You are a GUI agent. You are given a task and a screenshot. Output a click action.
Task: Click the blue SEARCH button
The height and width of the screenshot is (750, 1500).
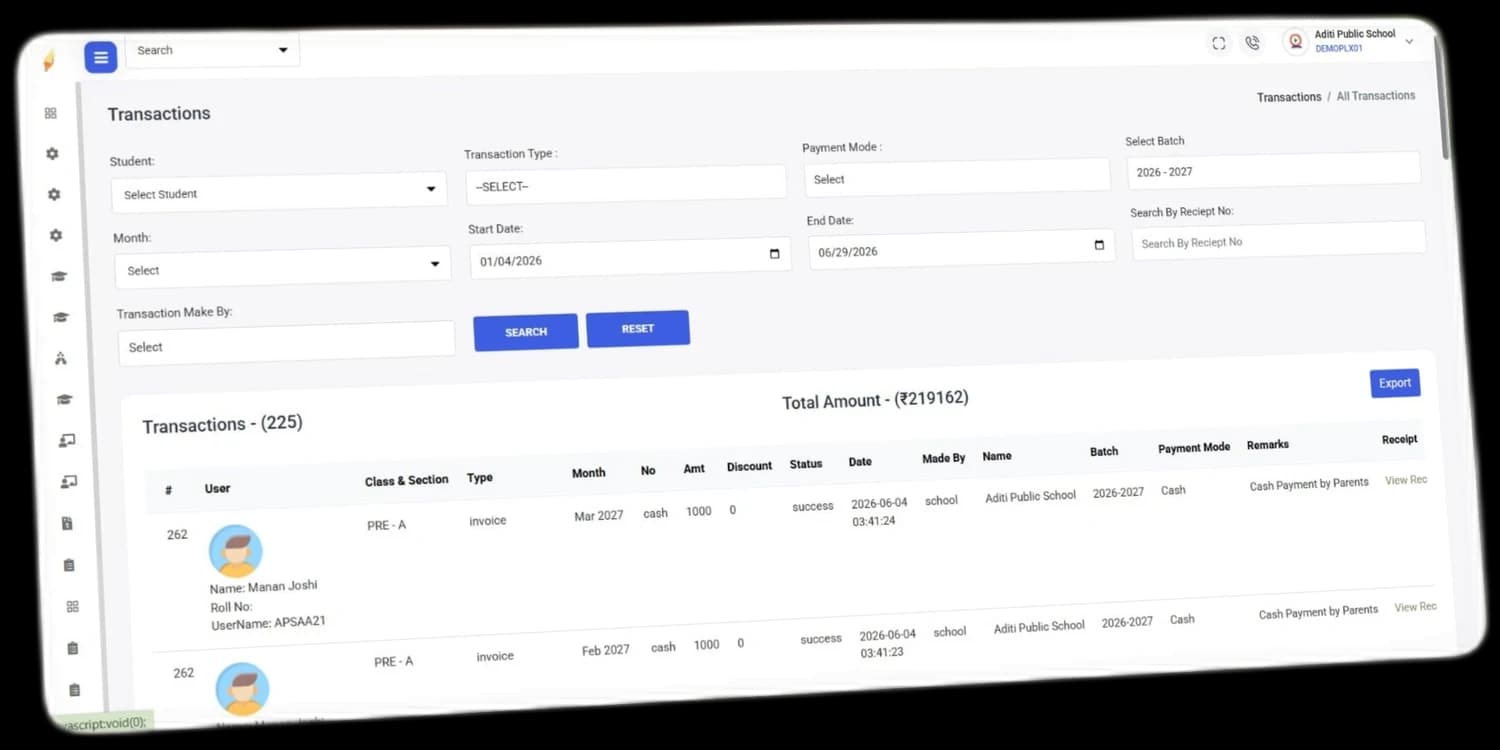526,332
